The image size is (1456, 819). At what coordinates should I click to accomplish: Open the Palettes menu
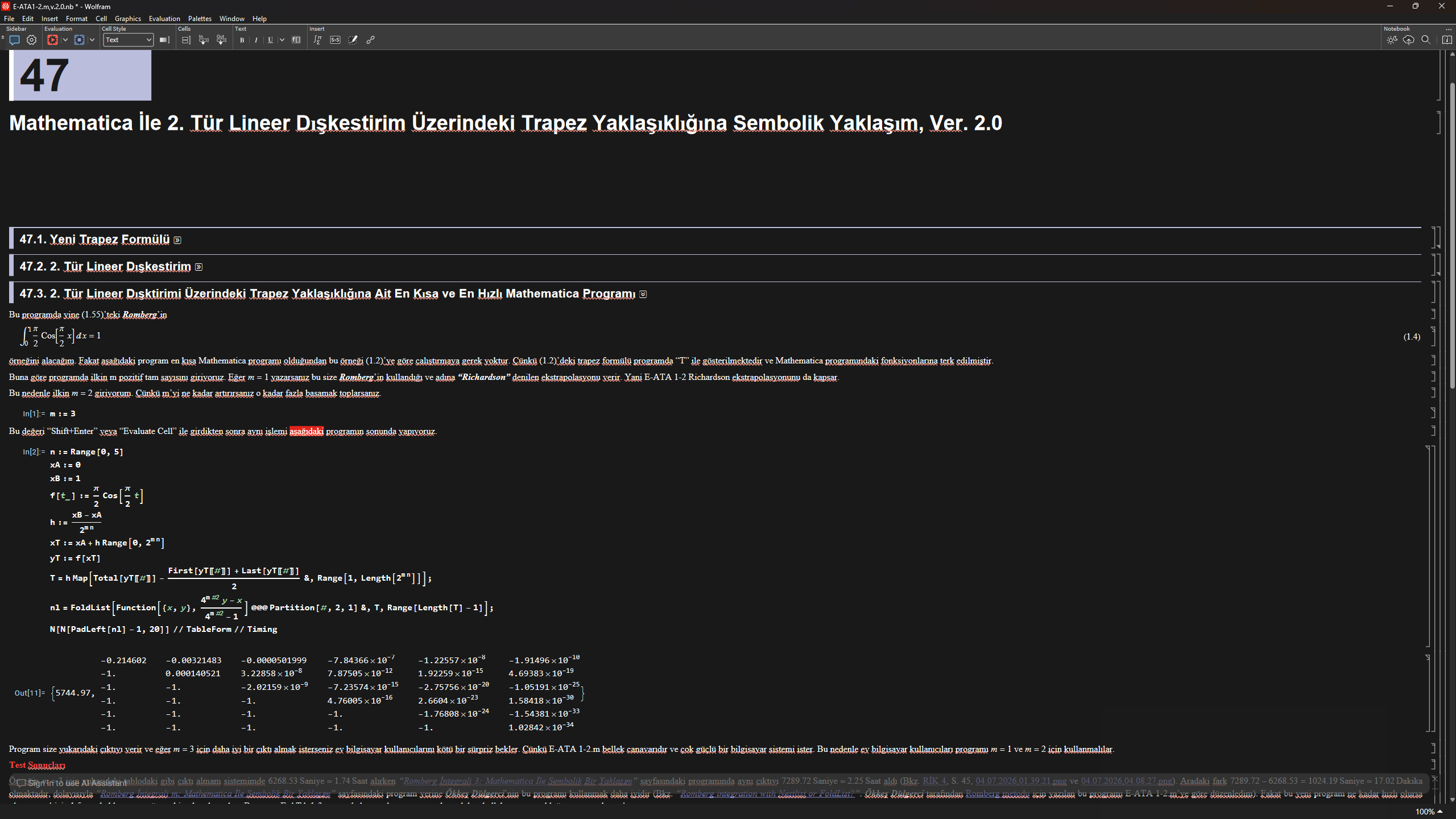coord(200,19)
